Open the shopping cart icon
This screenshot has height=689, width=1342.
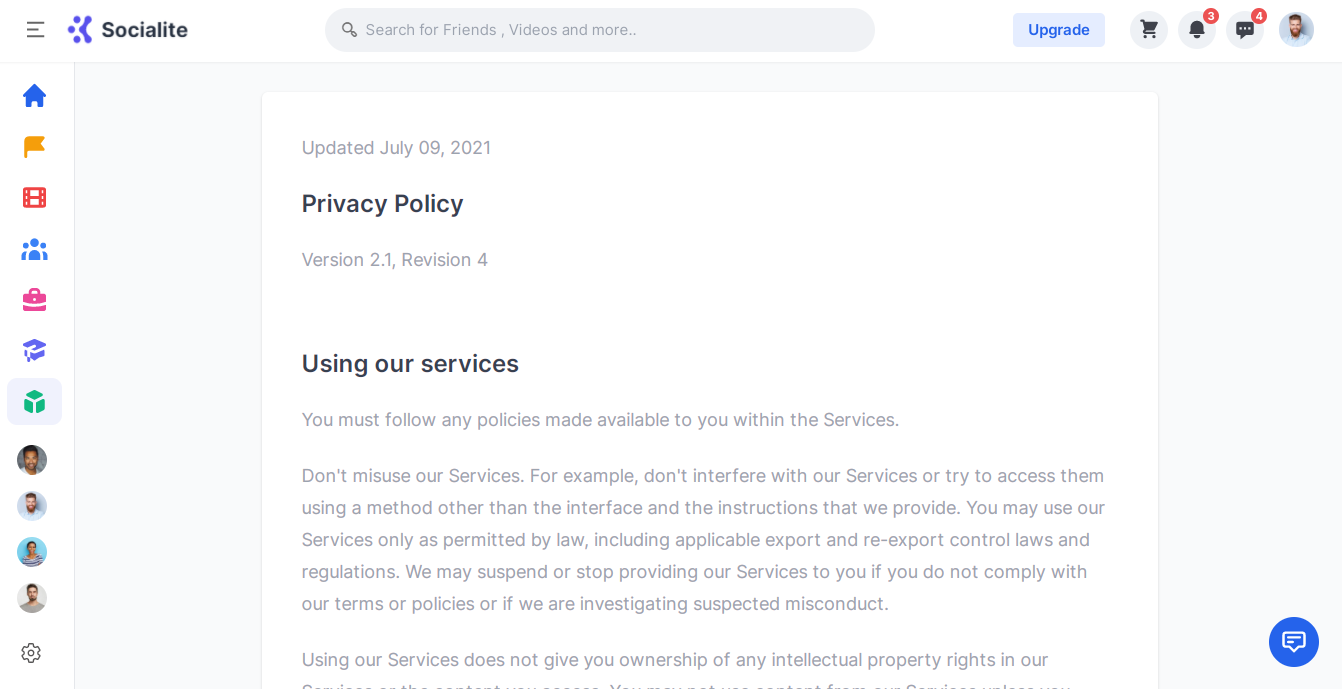click(1149, 30)
